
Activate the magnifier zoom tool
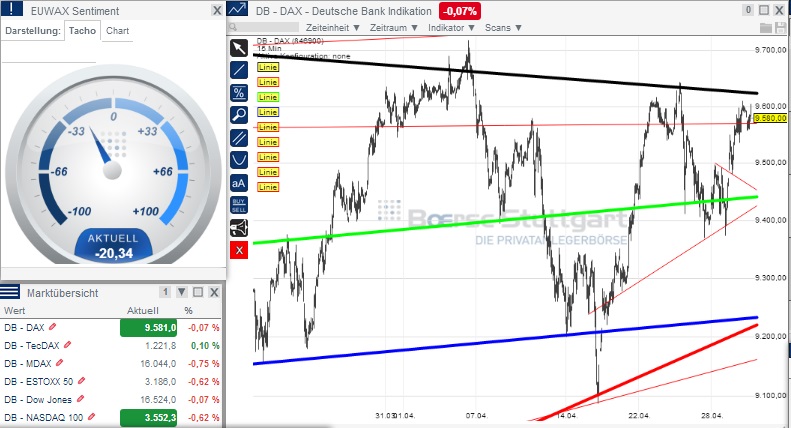point(239,115)
